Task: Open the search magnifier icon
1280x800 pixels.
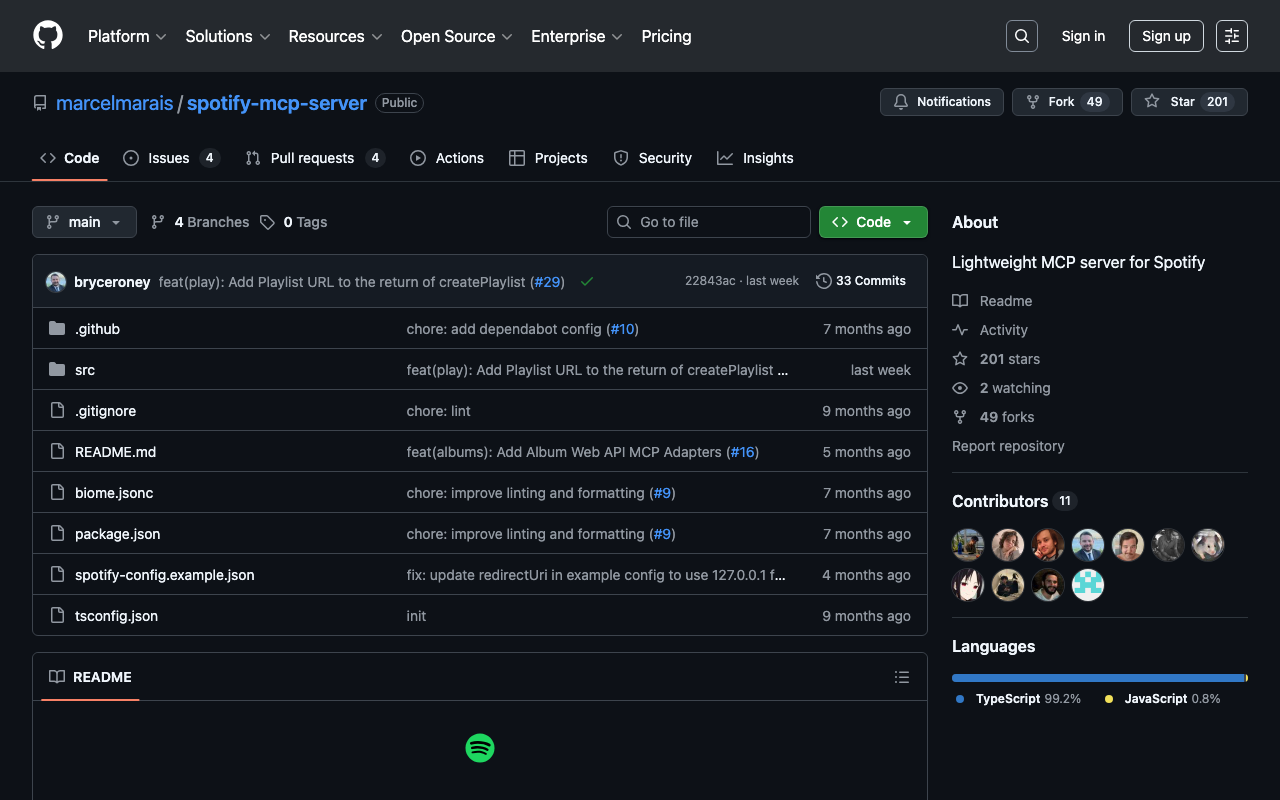Action: (1021, 36)
